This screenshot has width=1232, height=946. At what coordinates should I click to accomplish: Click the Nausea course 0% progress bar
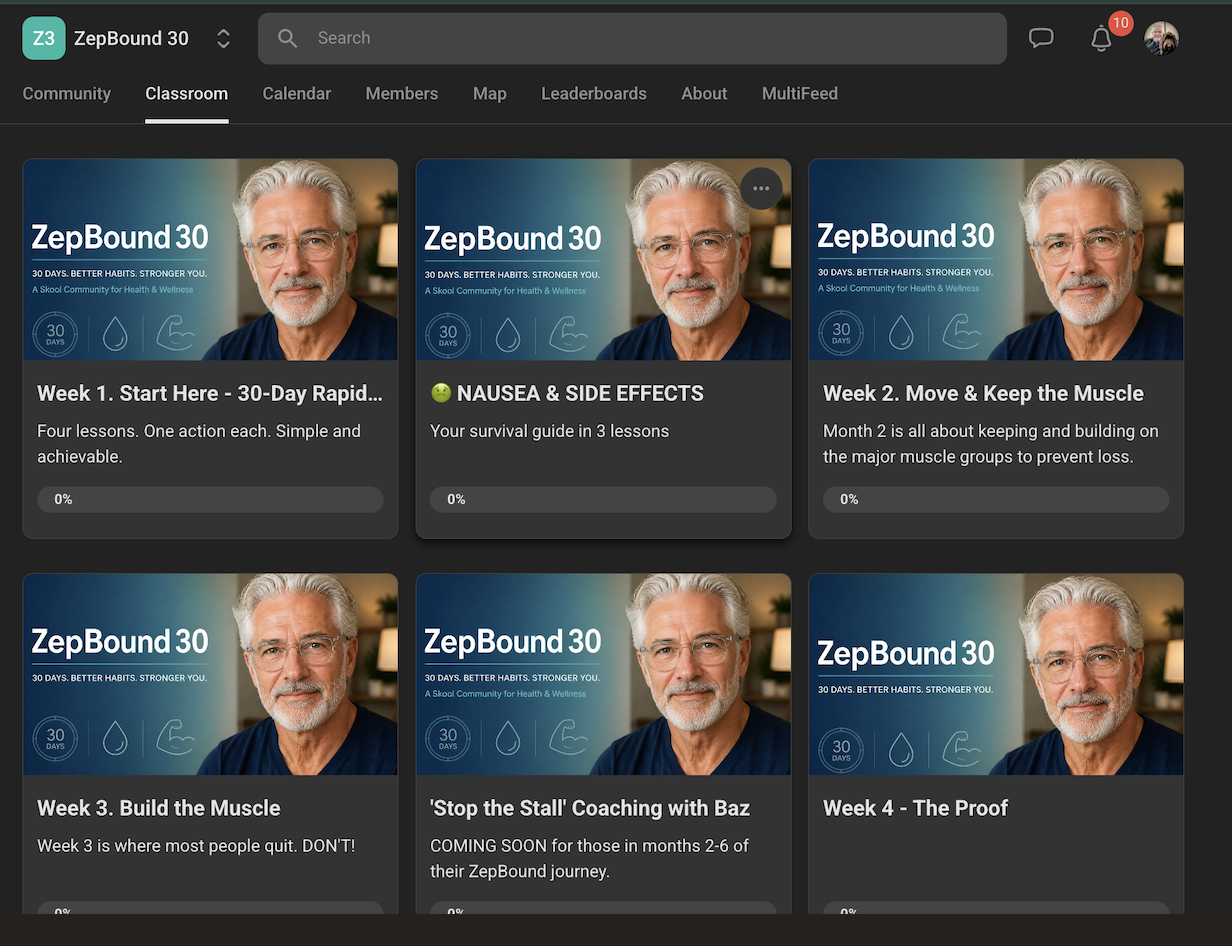603,499
